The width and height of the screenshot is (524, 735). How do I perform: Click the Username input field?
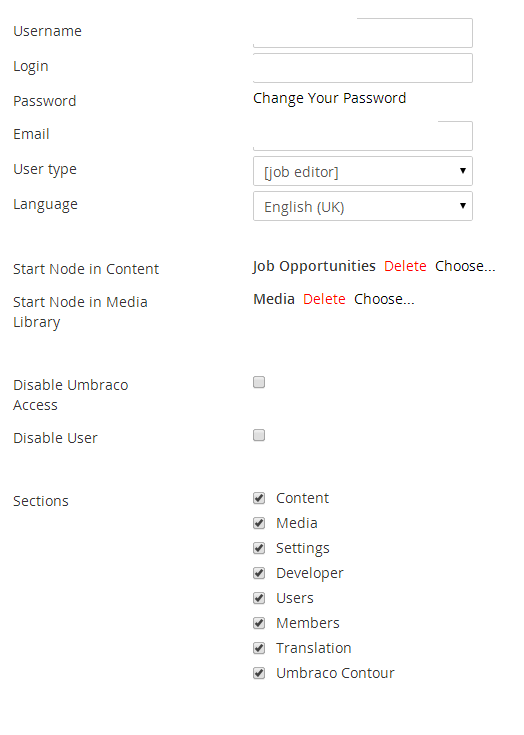[363, 33]
